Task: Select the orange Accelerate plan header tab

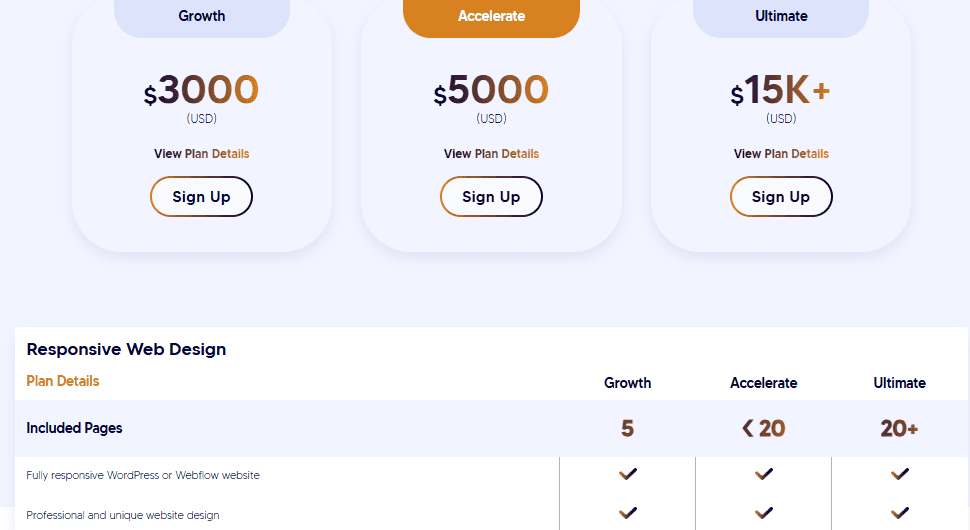Action: (x=491, y=16)
